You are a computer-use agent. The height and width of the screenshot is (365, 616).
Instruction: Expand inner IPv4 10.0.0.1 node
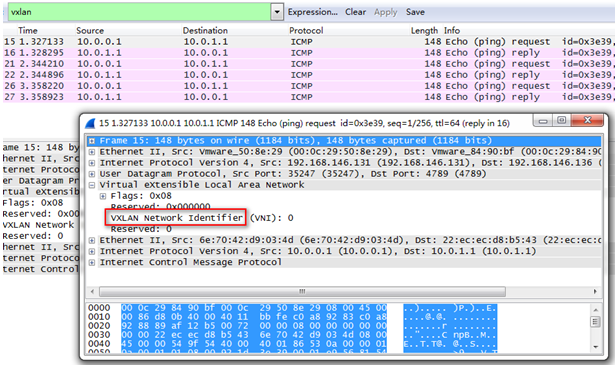[92, 251]
